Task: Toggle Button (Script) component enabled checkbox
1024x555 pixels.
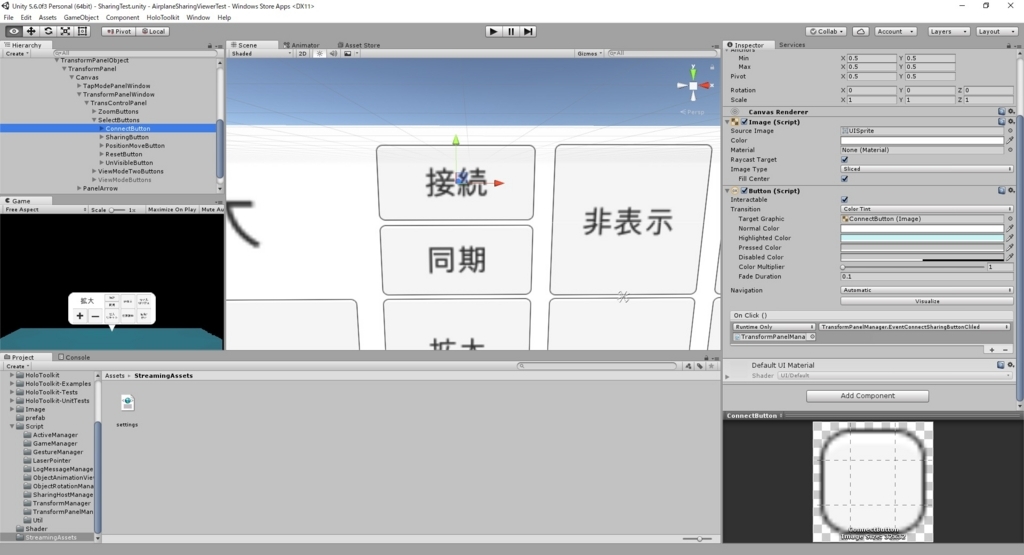Action: click(x=744, y=191)
